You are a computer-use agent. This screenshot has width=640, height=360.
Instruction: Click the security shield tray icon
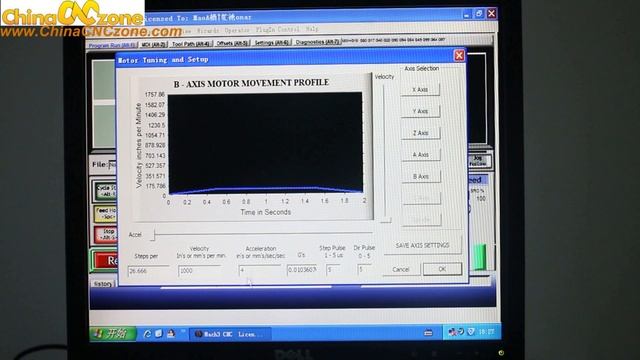tap(471, 332)
